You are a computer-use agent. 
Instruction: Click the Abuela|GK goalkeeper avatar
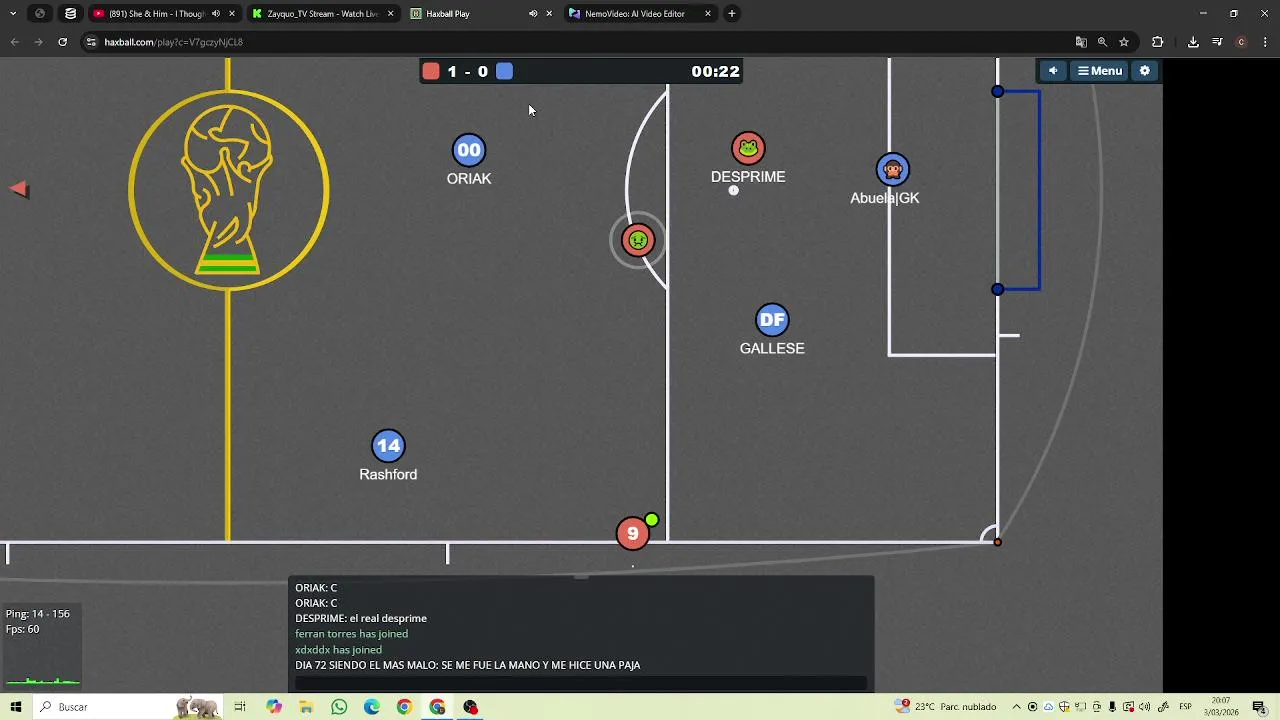click(x=893, y=169)
